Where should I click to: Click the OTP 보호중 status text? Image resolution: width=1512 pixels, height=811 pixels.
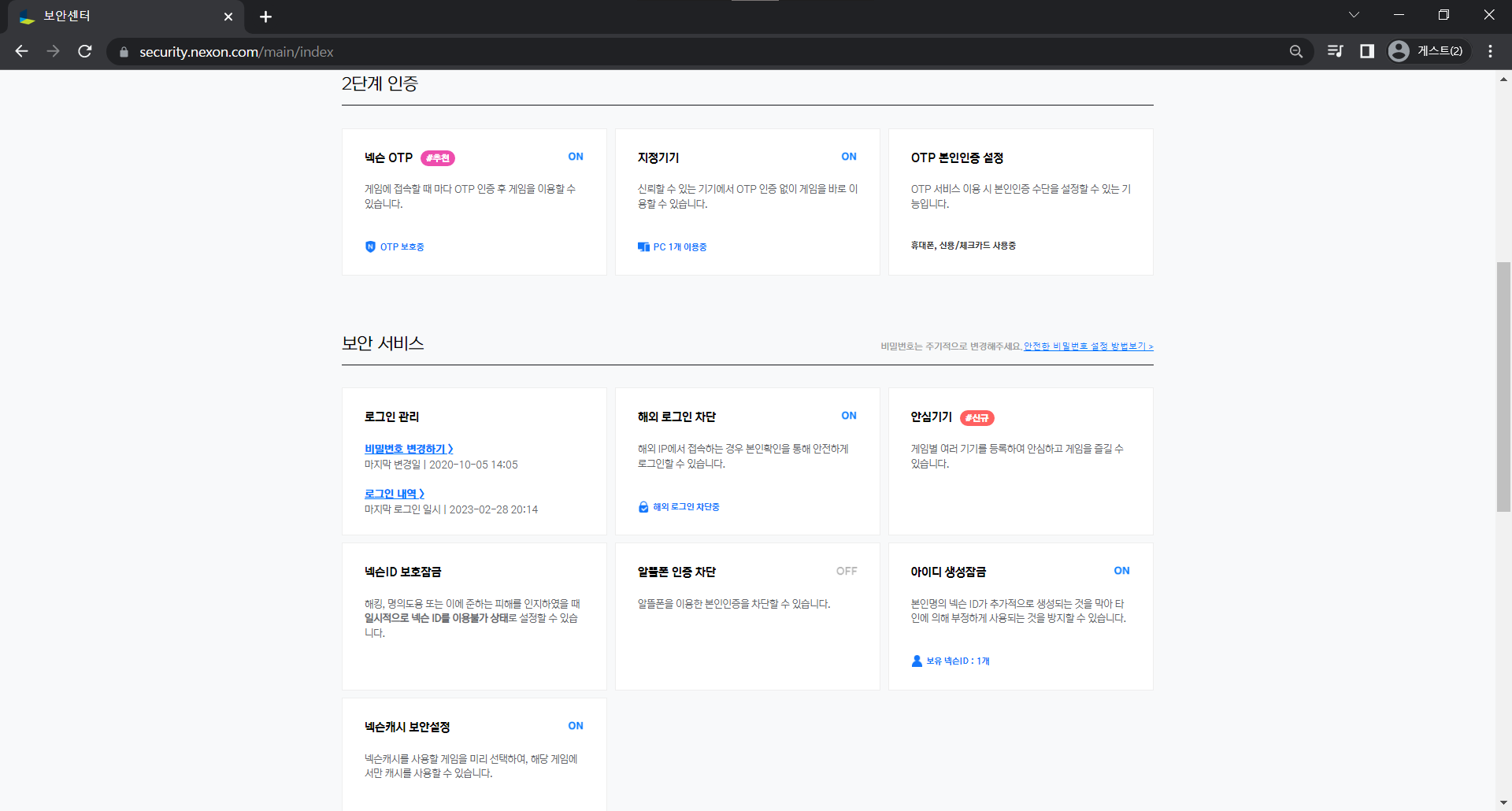pos(402,247)
